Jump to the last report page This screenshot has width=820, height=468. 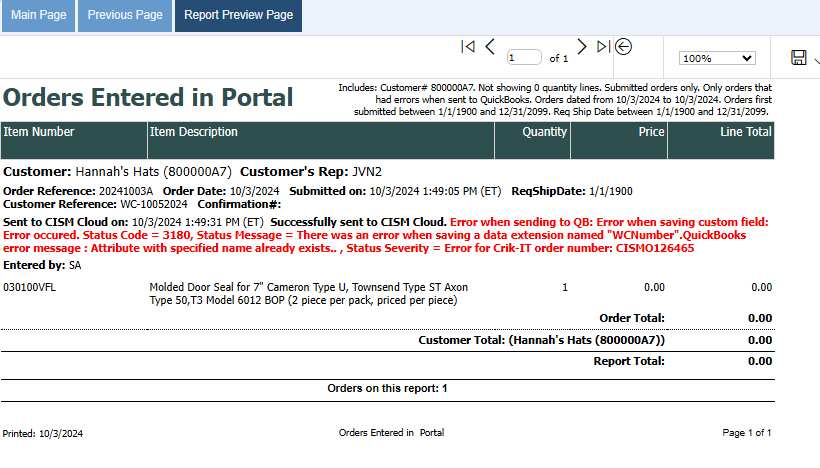(602, 47)
